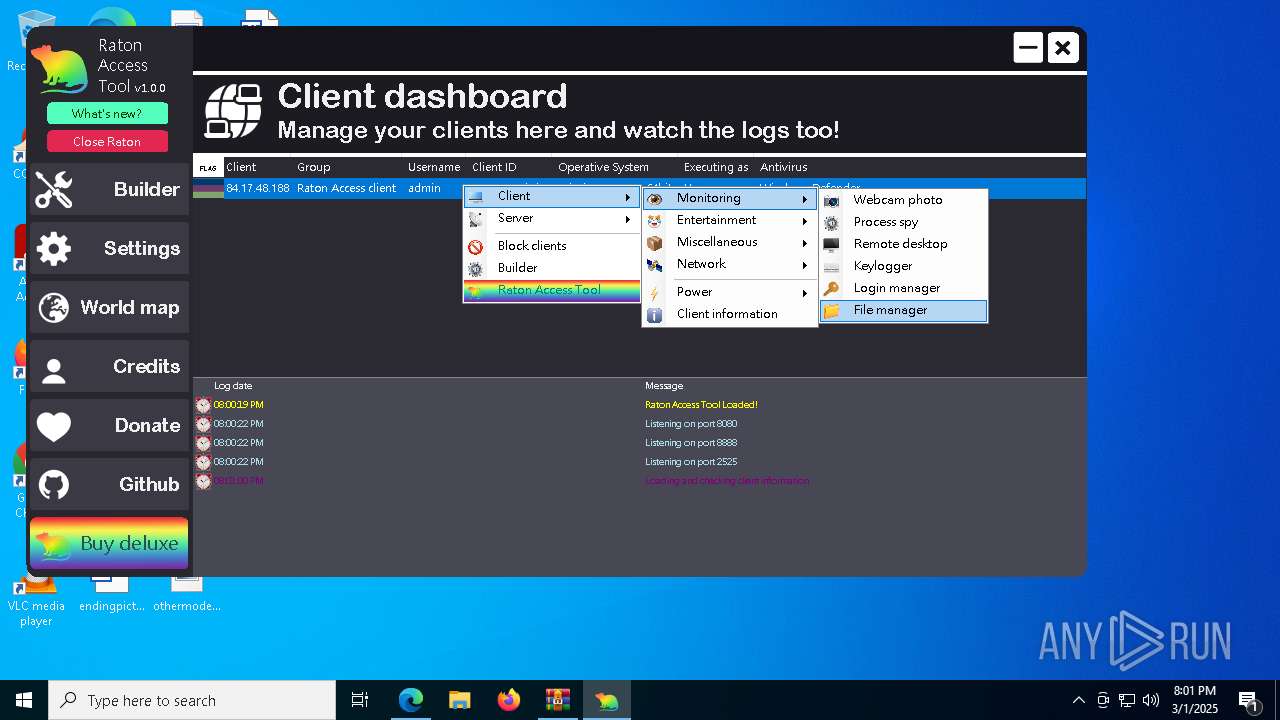
Task: Click the heart icon beside Donate
Action: 54,427
